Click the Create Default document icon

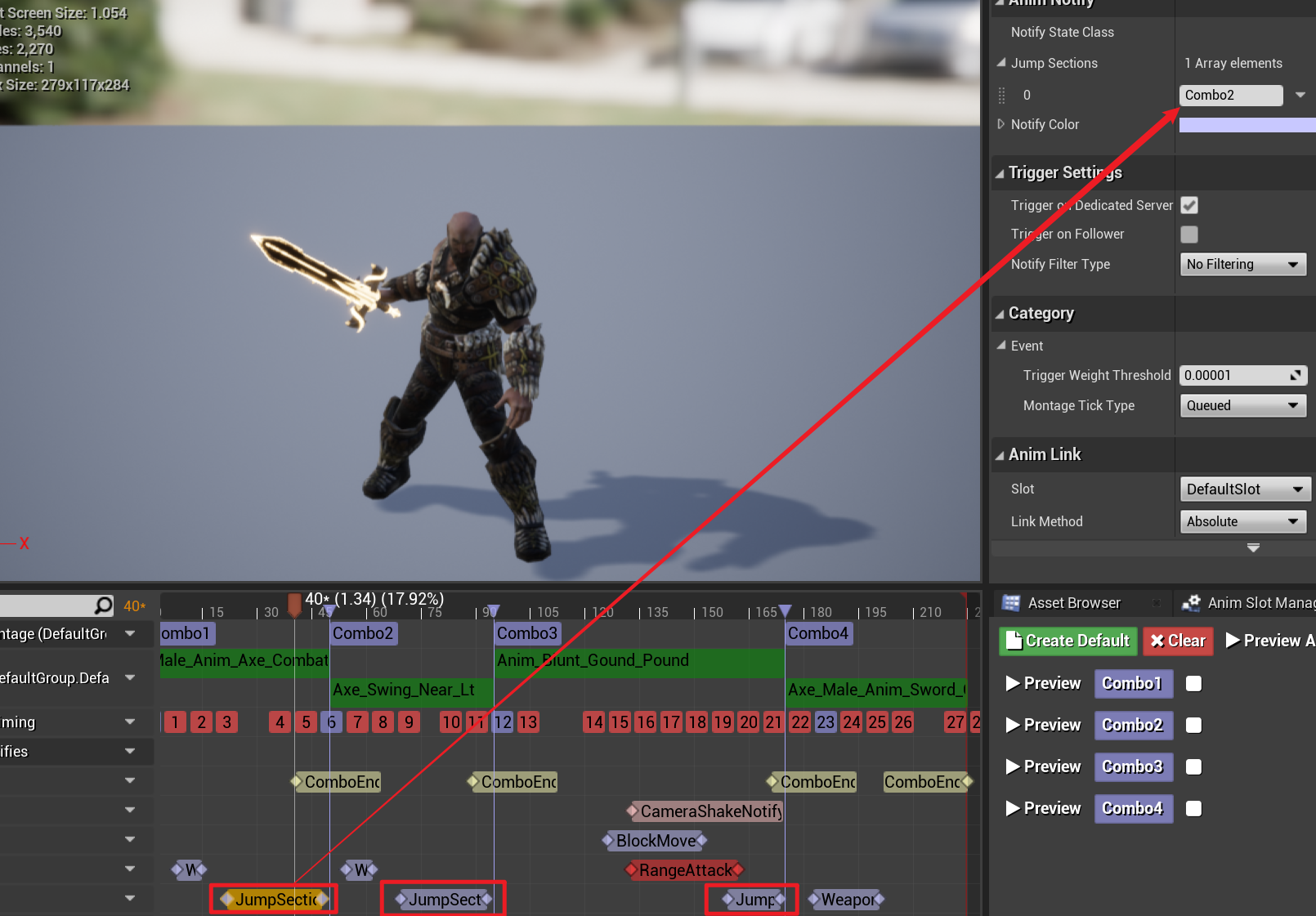click(x=1014, y=641)
